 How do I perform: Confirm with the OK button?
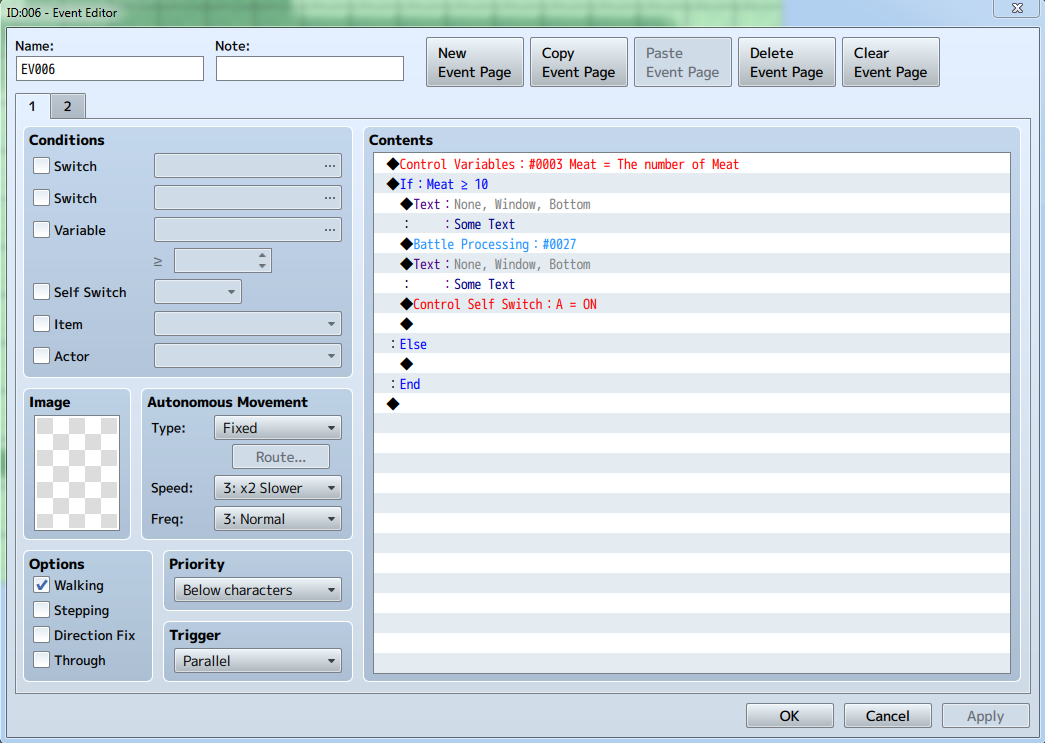pyautogui.click(x=790, y=716)
